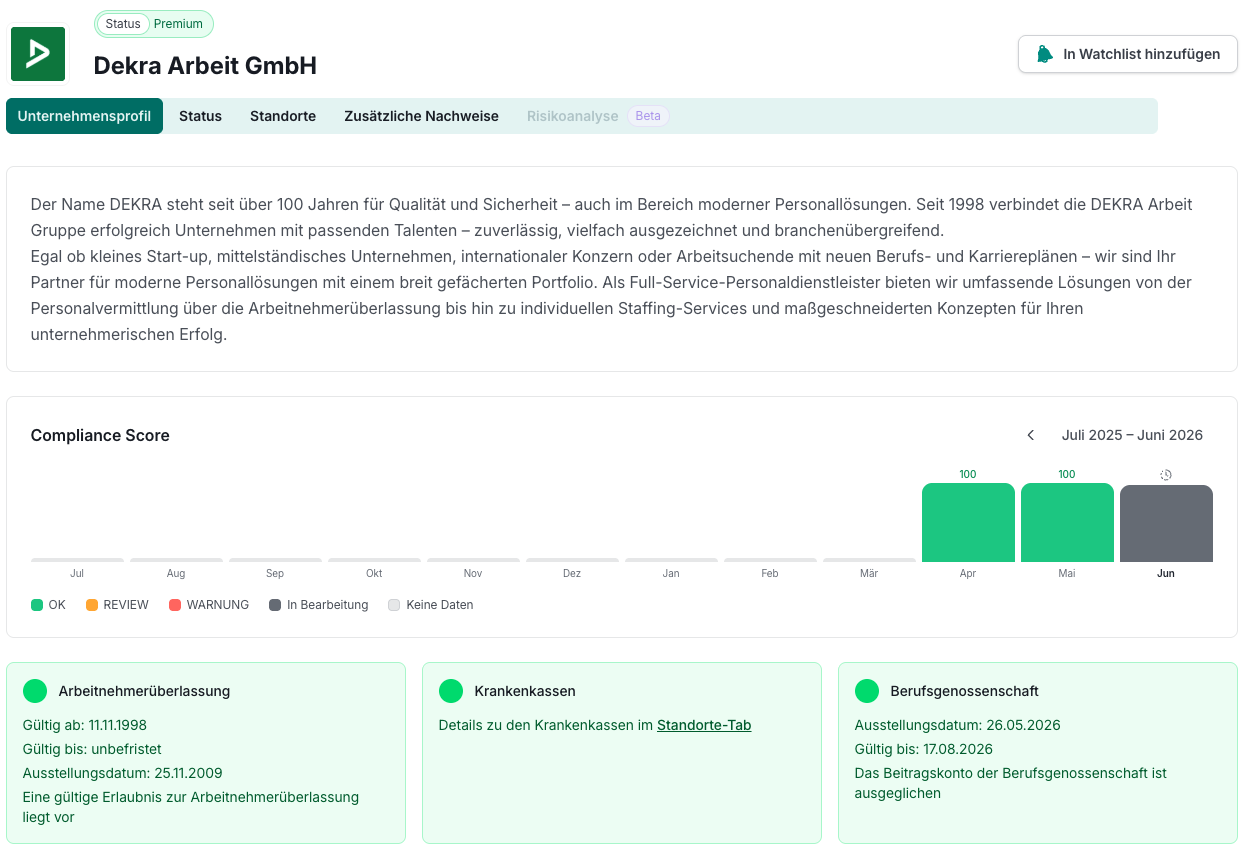Image resolution: width=1248 pixels, height=856 pixels.
Task: Select the green Mai bar in the chart
Action: [1067, 522]
